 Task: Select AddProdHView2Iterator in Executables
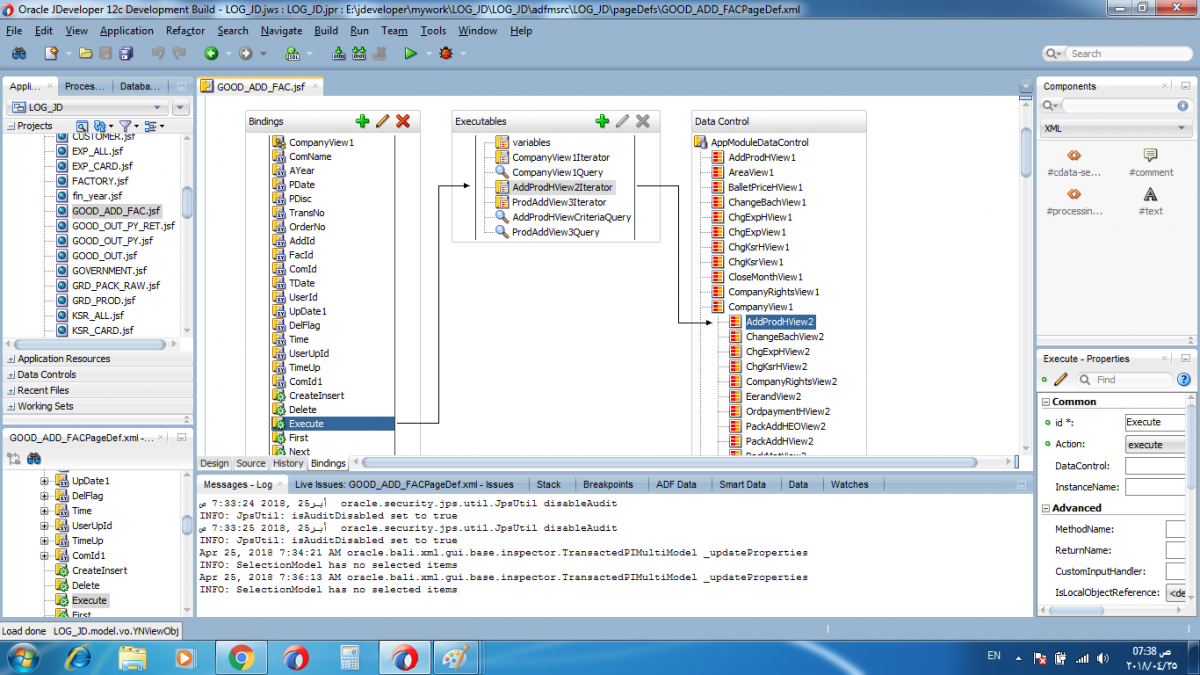(x=562, y=187)
